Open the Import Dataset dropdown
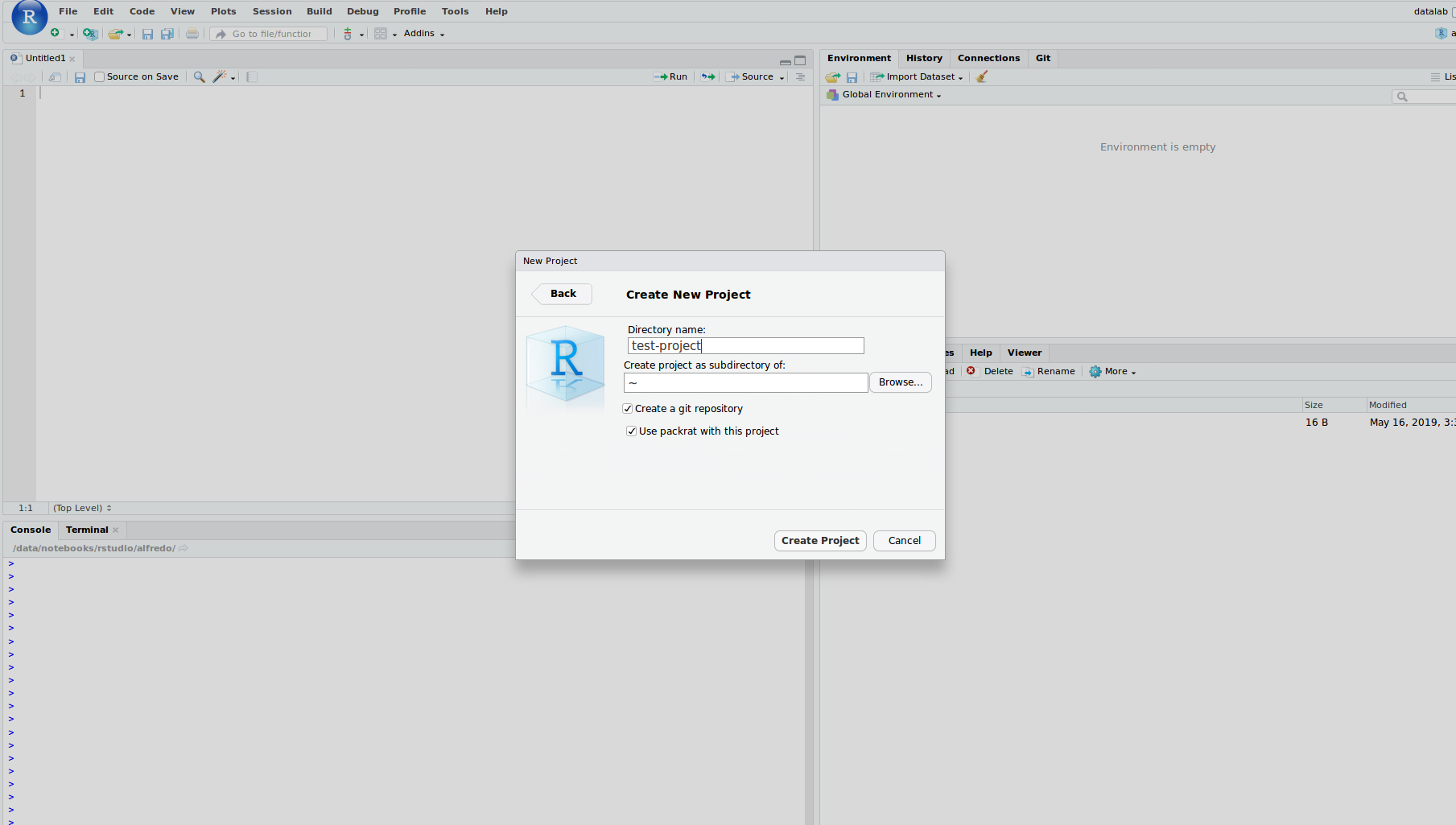1456x825 pixels. (x=918, y=77)
